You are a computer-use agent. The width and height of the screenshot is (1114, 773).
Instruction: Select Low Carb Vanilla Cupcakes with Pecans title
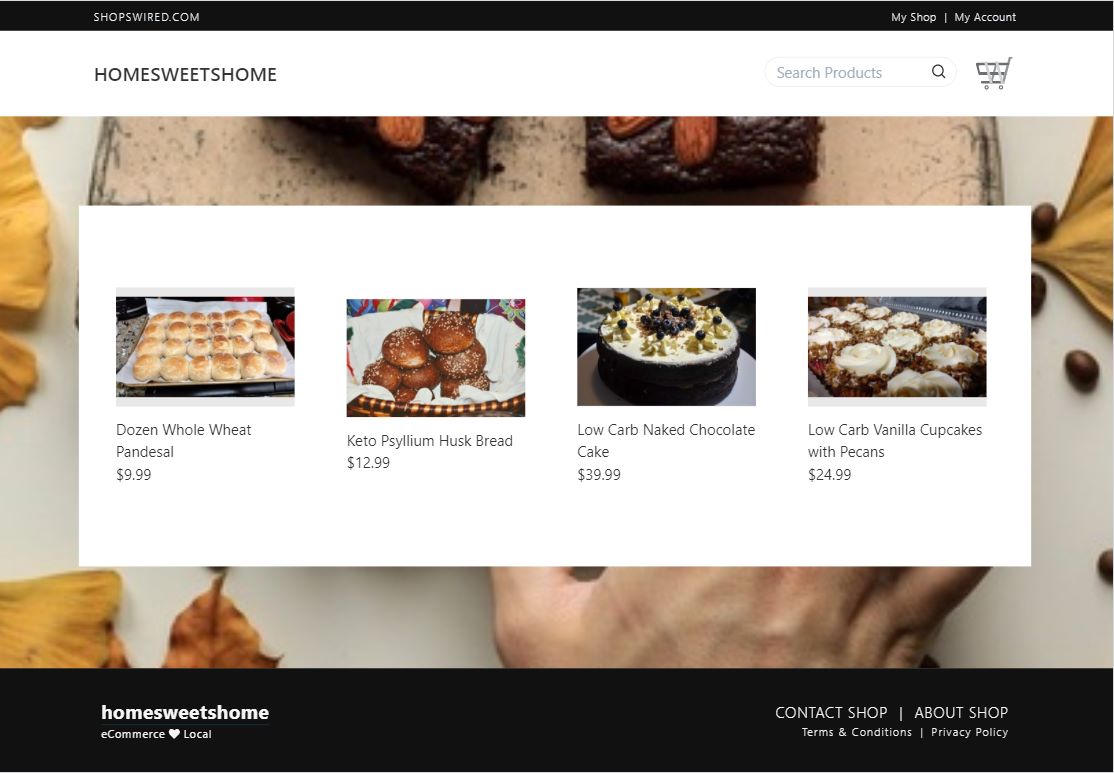point(895,440)
